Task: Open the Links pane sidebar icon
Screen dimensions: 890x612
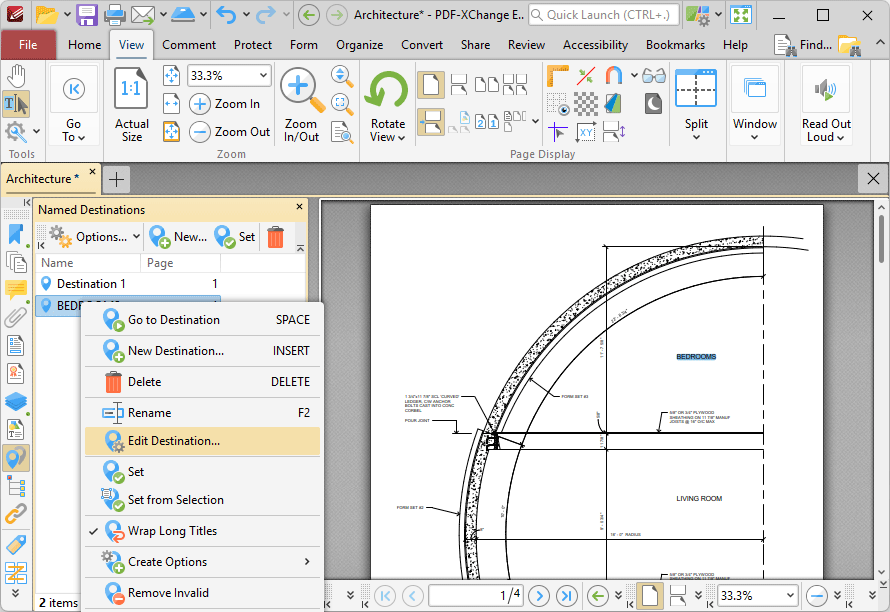Action: point(16,514)
